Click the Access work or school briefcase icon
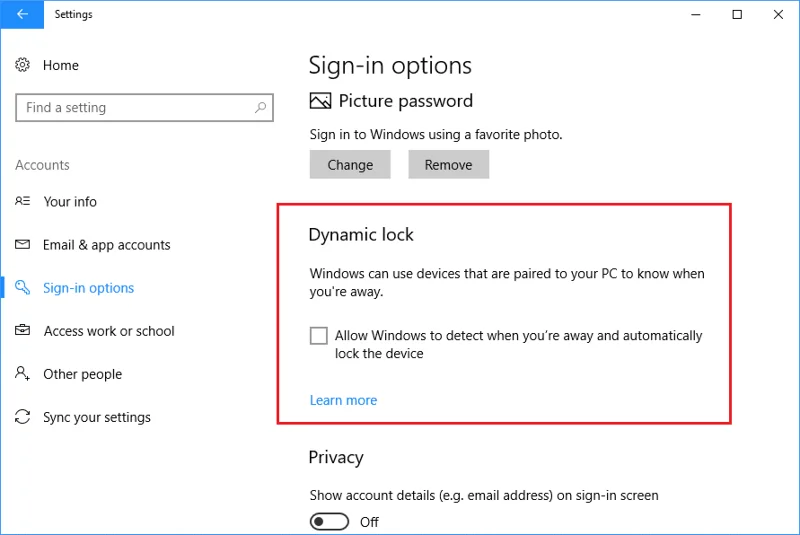The width and height of the screenshot is (800, 535). (22, 330)
